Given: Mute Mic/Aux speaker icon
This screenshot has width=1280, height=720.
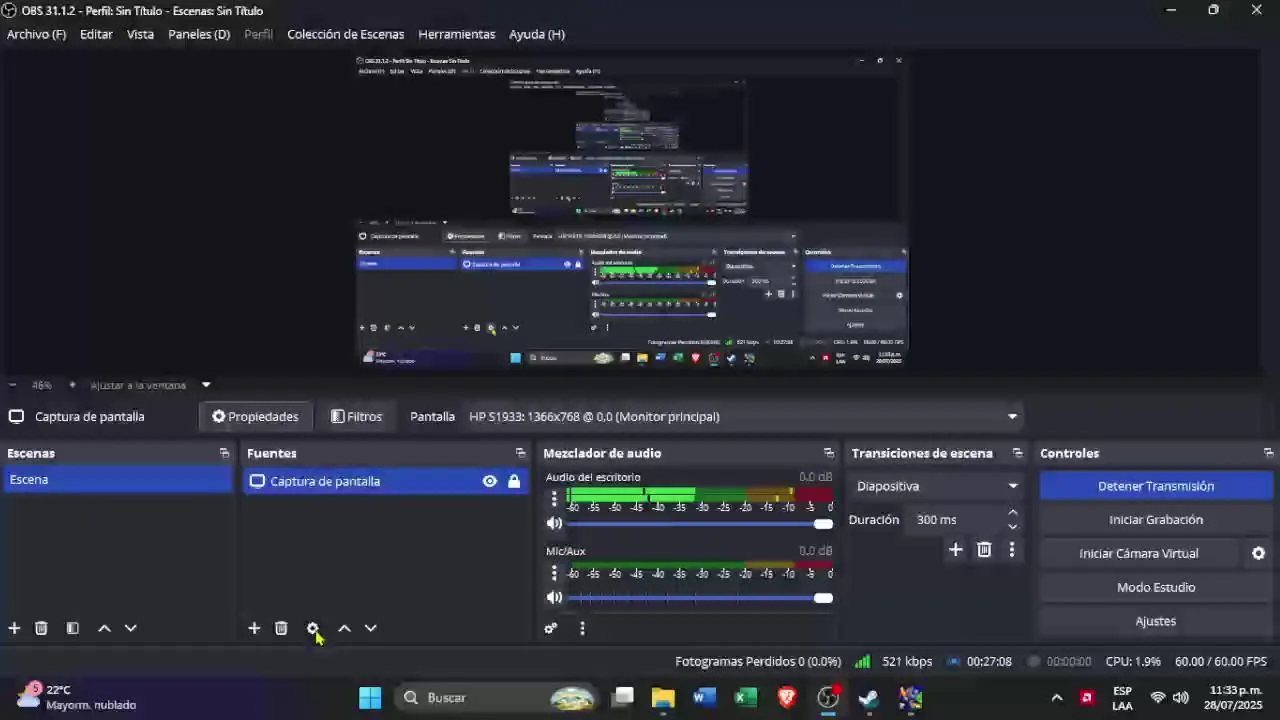Looking at the screenshot, I should pyautogui.click(x=554, y=598).
